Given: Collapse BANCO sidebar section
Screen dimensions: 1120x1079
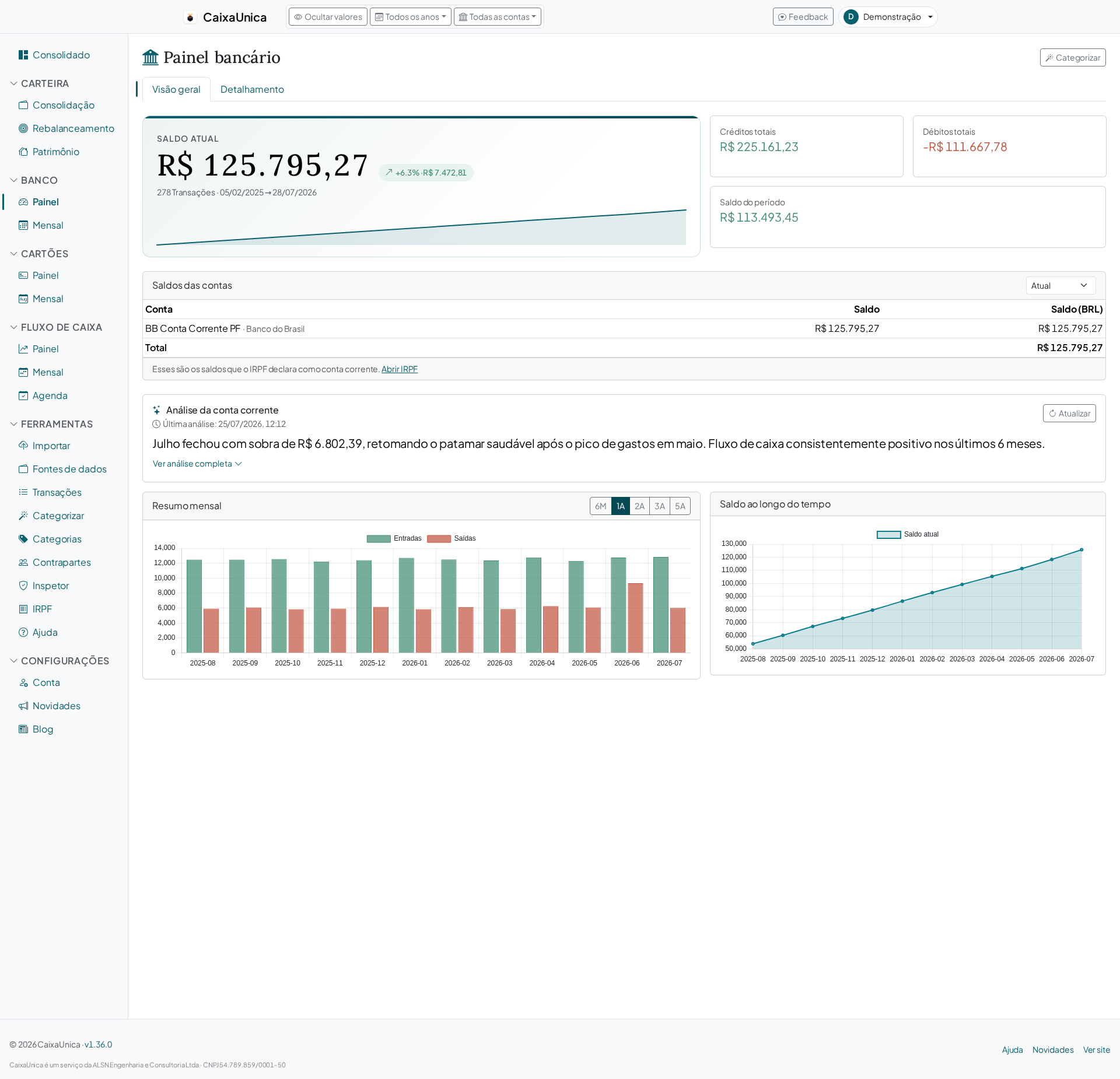Looking at the screenshot, I should coord(34,180).
